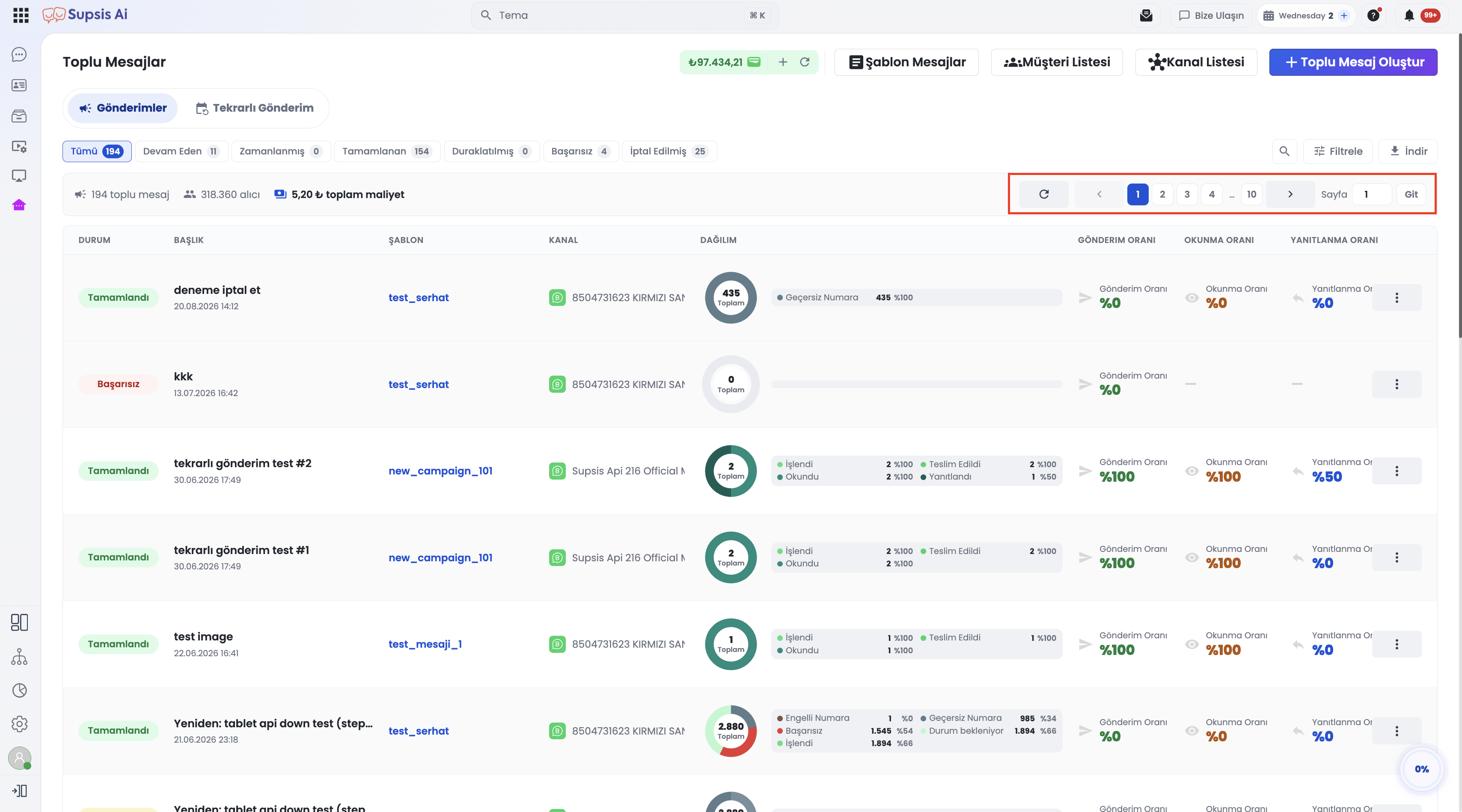Screen dimensions: 1462x812
Task: Open Kanal Listesi
Action: 1196,62
